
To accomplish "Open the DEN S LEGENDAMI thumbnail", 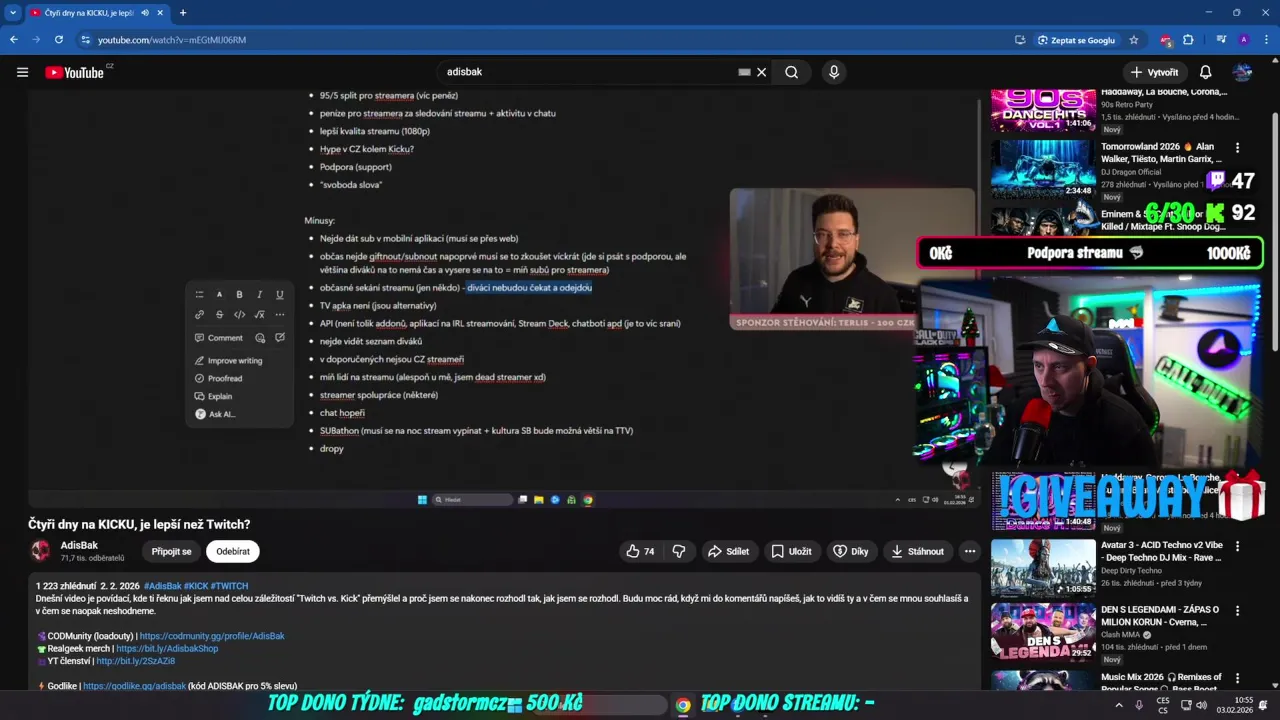I will (1043, 632).
